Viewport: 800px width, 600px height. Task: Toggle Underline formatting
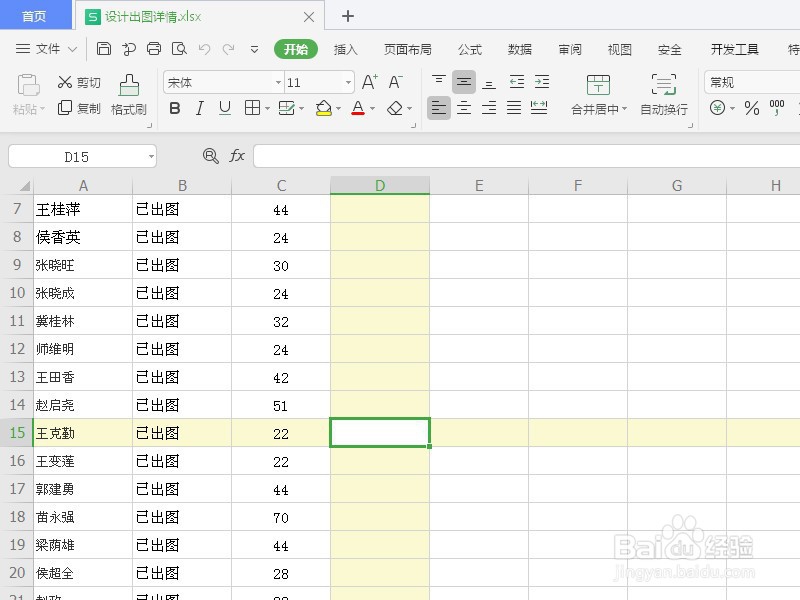[x=224, y=108]
